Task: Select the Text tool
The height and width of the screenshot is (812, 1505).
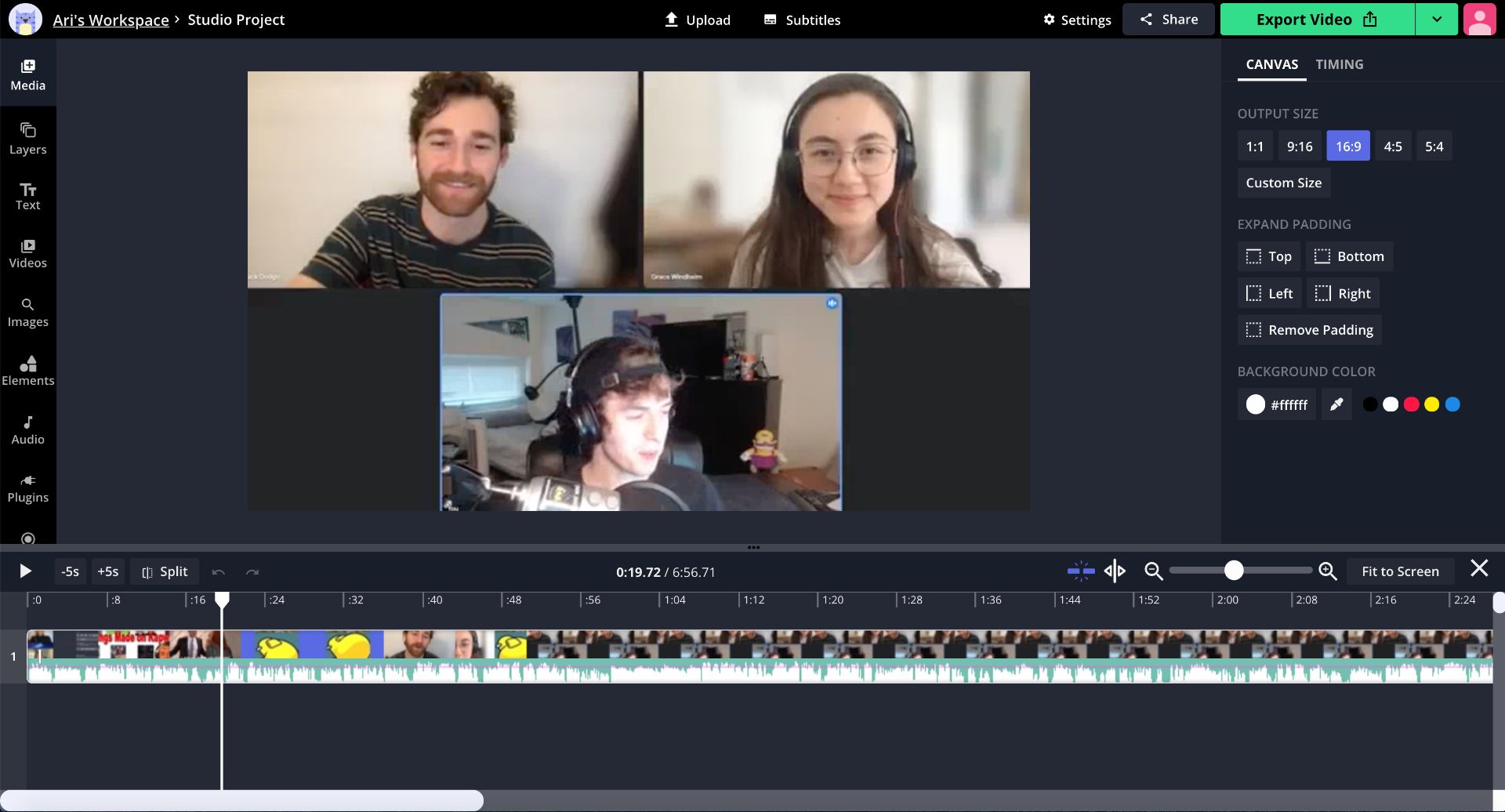Action: (28, 196)
